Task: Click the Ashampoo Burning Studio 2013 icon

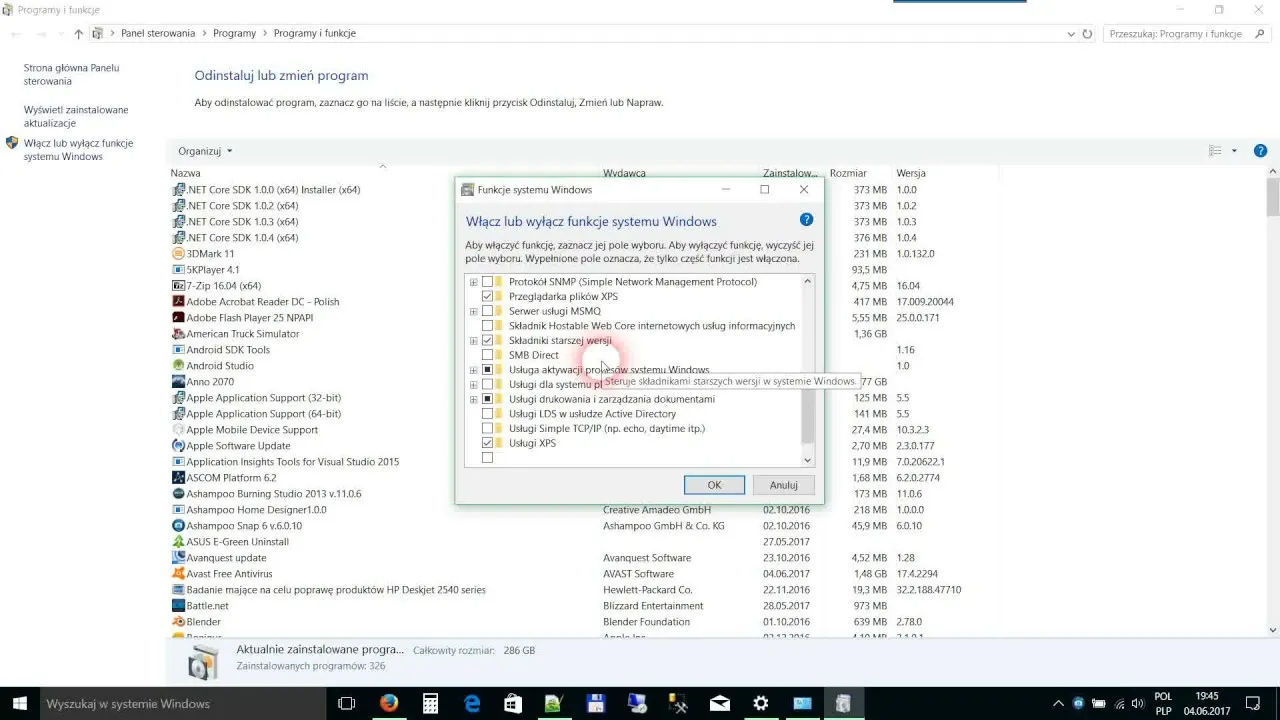Action: click(x=178, y=494)
